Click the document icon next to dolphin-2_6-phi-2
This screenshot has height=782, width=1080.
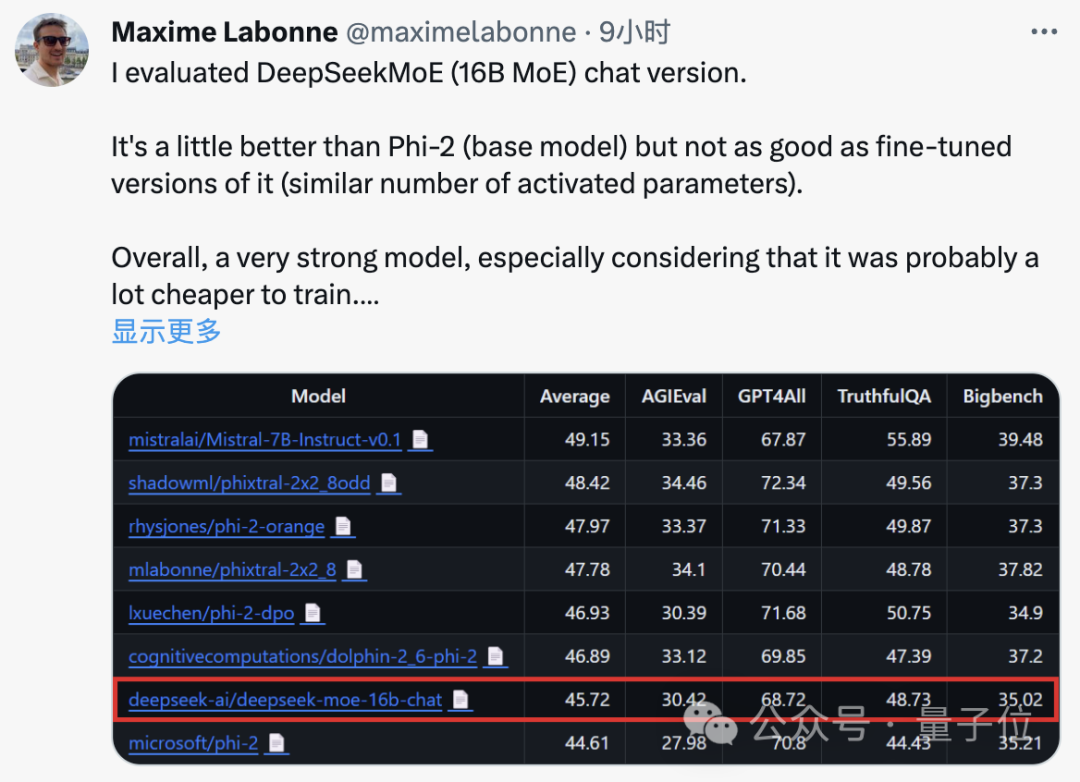click(495, 657)
